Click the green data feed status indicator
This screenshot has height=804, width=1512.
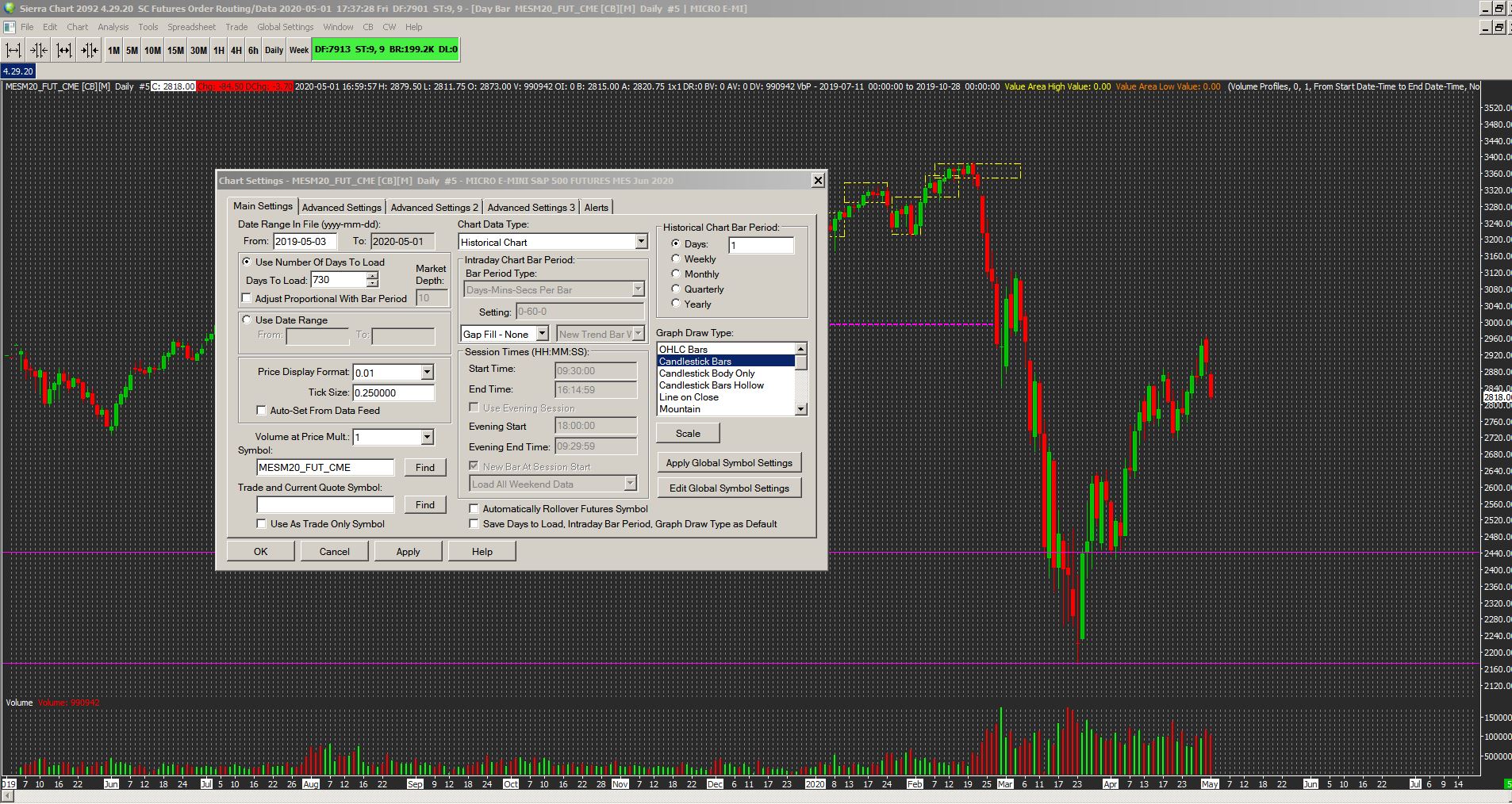(x=386, y=49)
